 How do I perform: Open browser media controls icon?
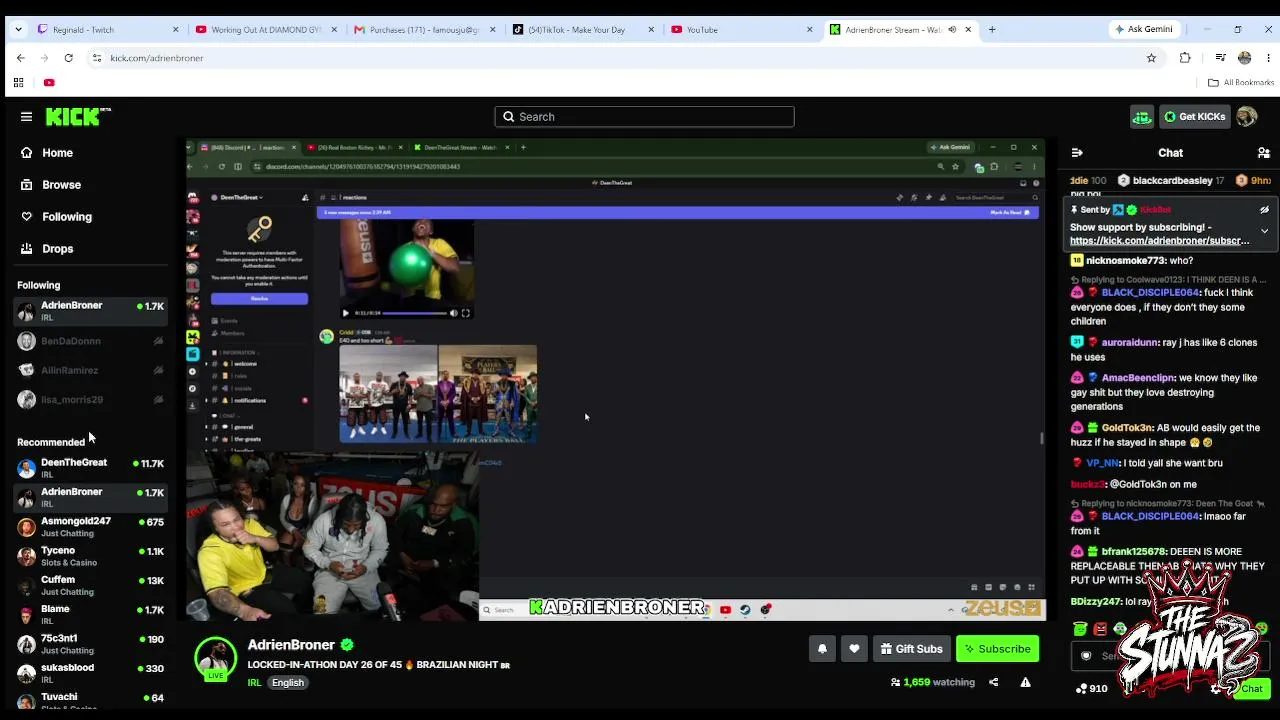[1220, 58]
